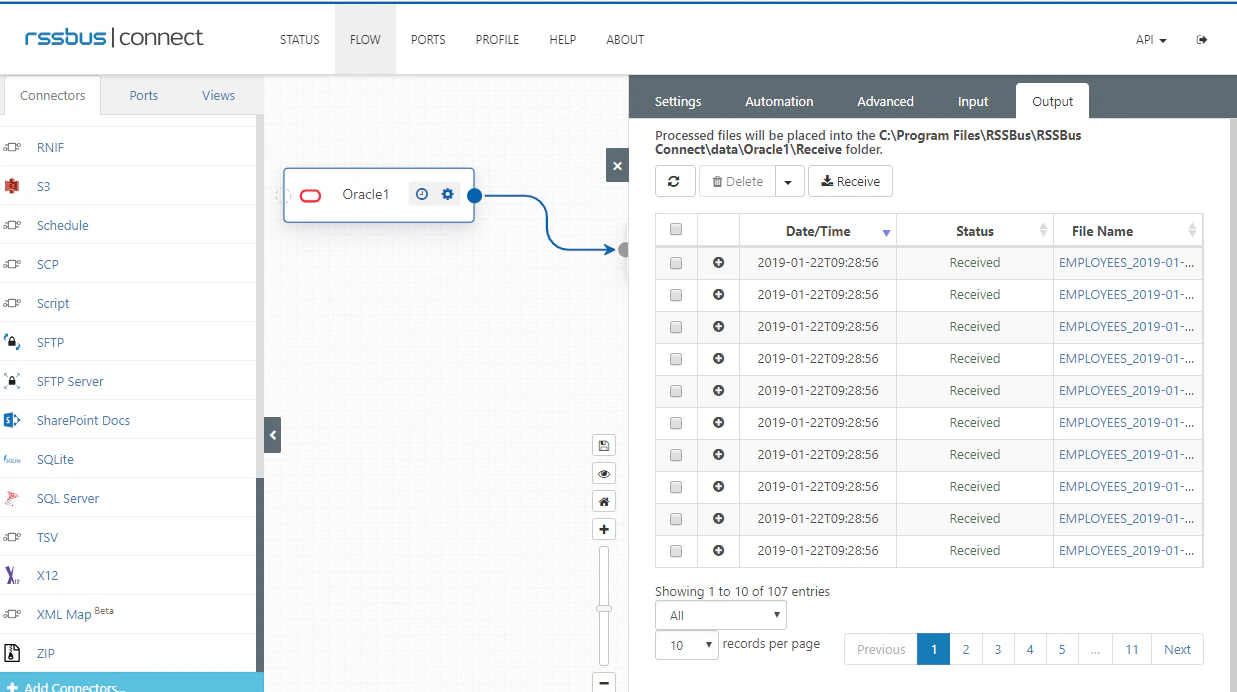Select the ZIP connector icon
The image size is (1237, 692).
[x=12, y=653]
